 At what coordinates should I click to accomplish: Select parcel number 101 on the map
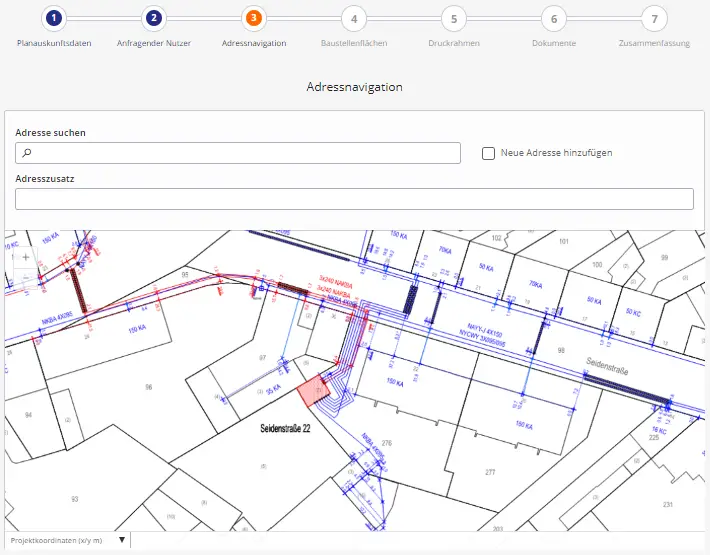pyautogui.click(x=564, y=241)
